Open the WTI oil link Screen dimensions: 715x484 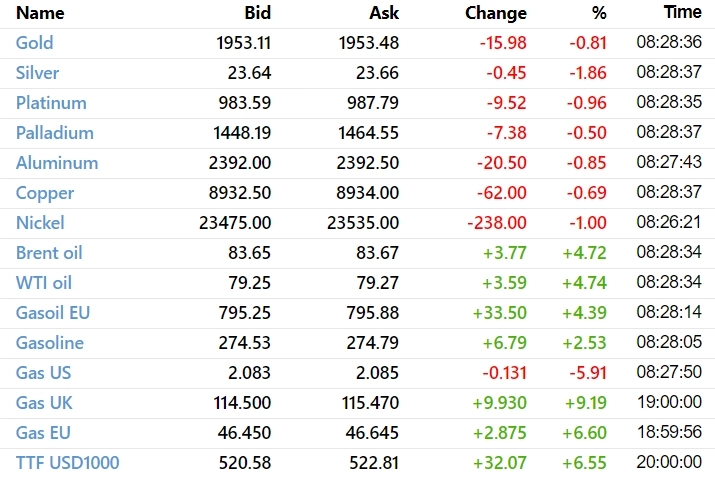(x=44, y=283)
